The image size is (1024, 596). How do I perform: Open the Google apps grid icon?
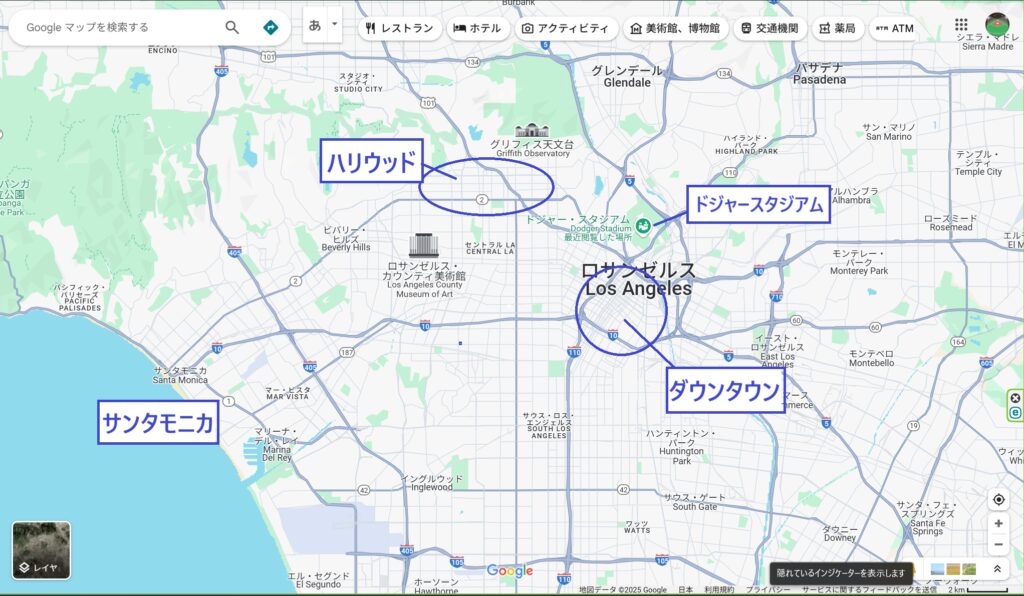tap(961, 25)
